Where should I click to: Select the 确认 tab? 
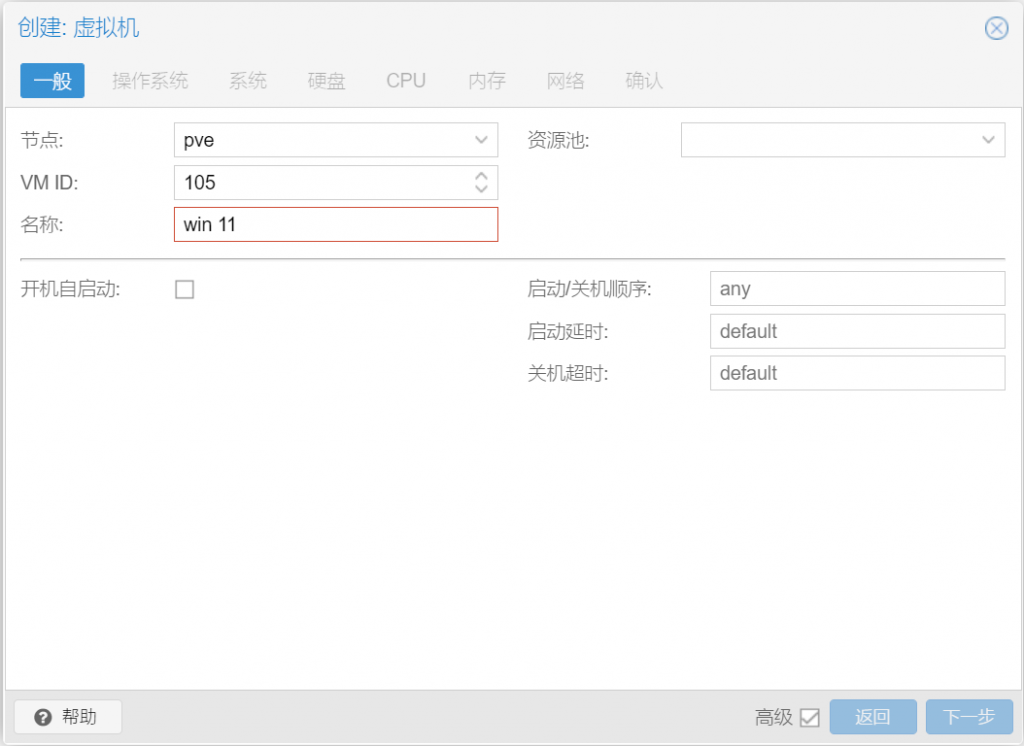coord(642,80)
